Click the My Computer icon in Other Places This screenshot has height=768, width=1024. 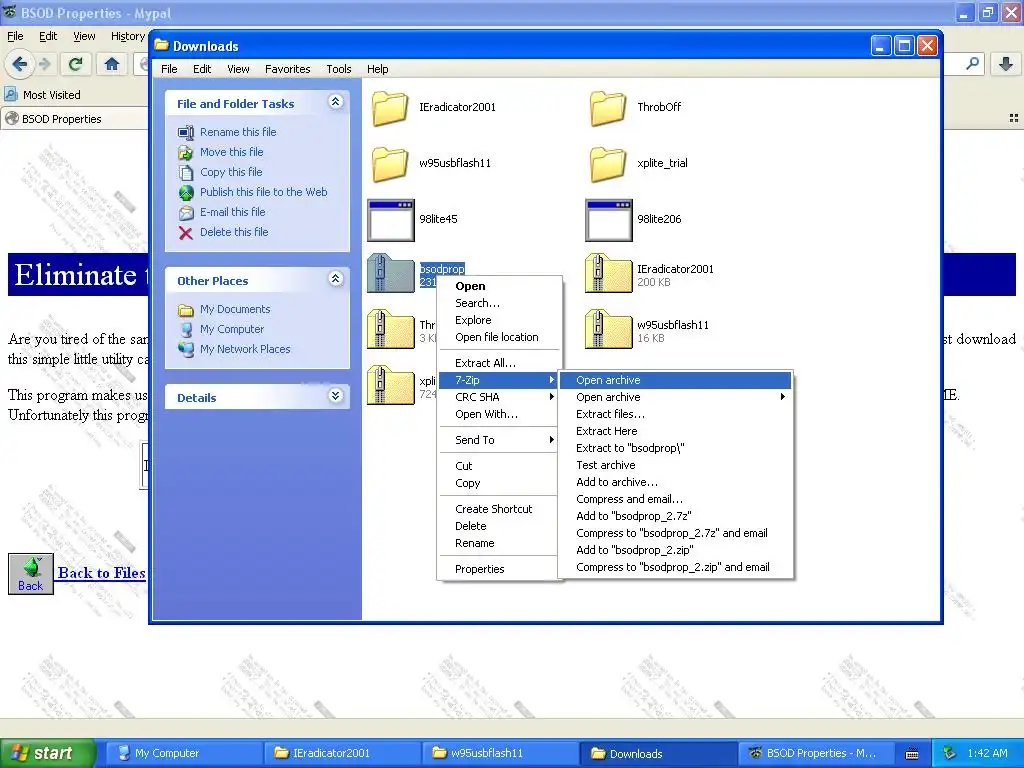pos(186,329)
